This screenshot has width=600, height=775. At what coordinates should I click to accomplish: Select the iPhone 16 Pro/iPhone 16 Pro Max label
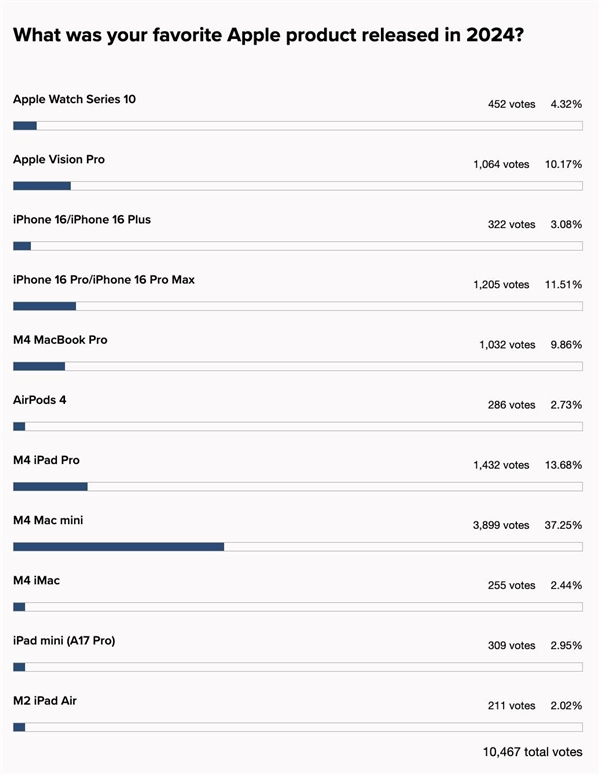[x=104, y=279]
